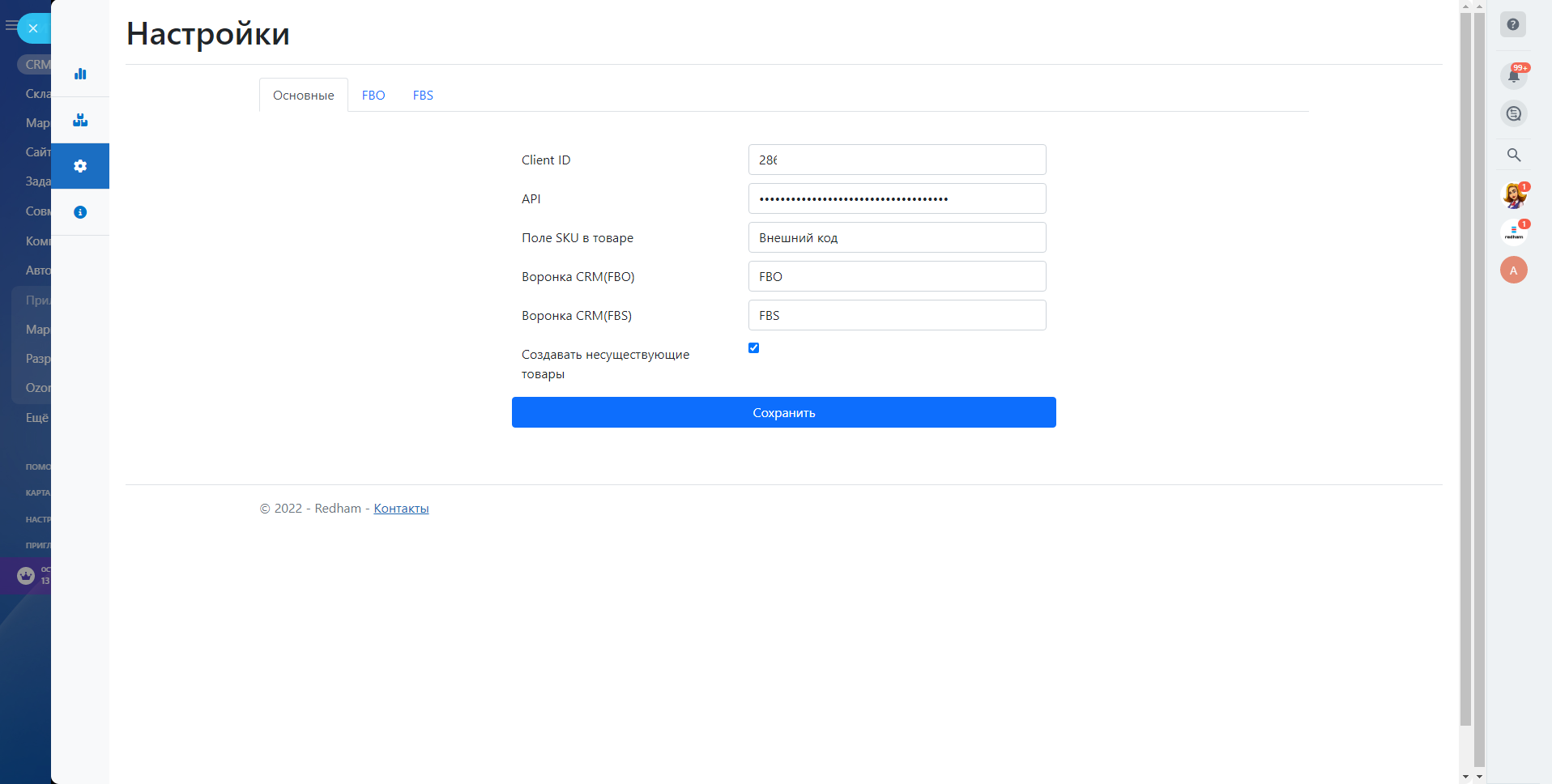Click the chat feed icon below the bell
Viewport: 1552px width, 784px height.
pos(1513,113)
